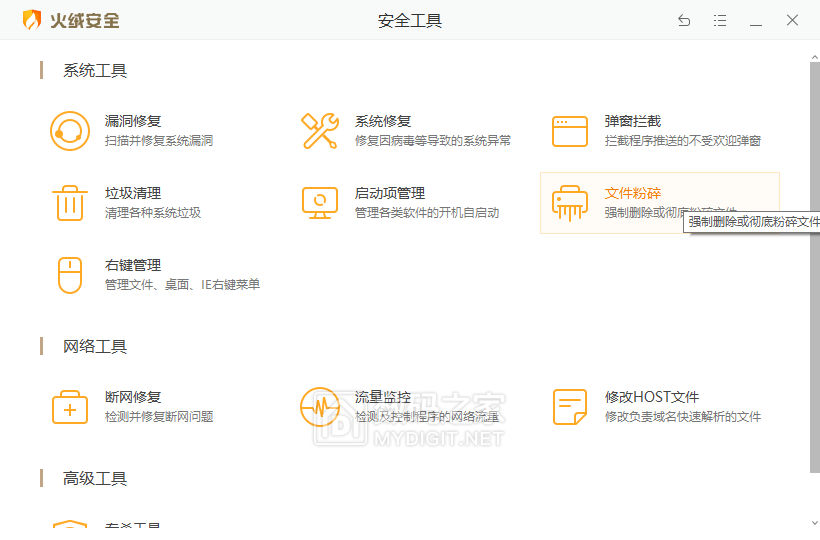The height and width of the screenshot is (540, 820).
Task: Click the 系统修复 wrench and screwdriver icon
Action: tap(320, 131)
